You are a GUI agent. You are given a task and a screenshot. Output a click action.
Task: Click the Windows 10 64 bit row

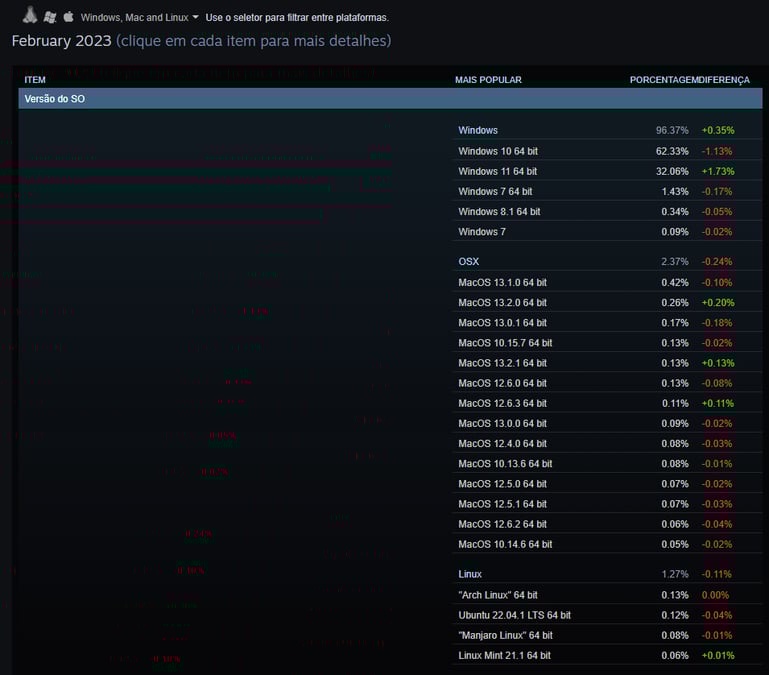607,151
